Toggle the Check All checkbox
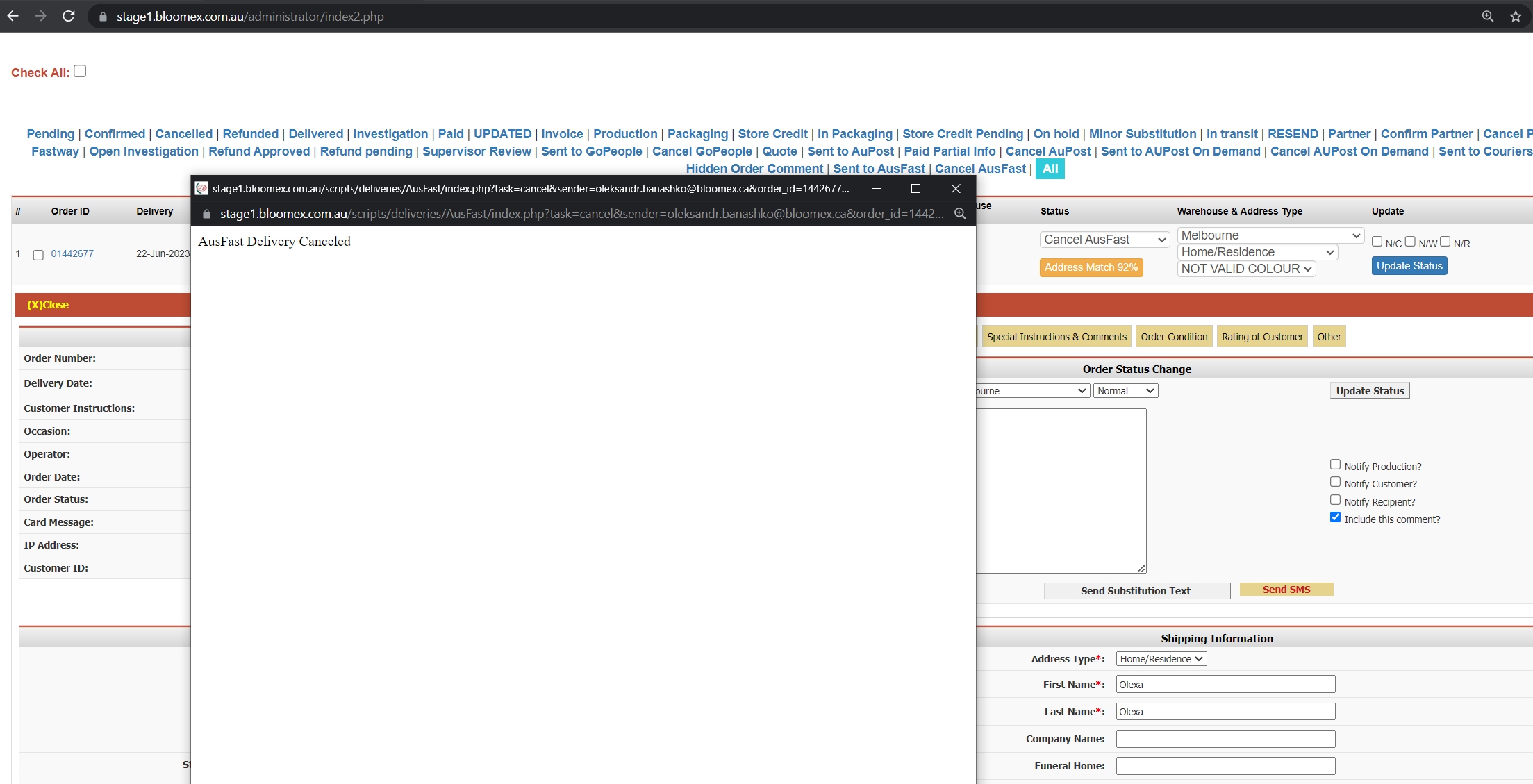This screenshot has height=784, width=1533. [x=80, y=71]
